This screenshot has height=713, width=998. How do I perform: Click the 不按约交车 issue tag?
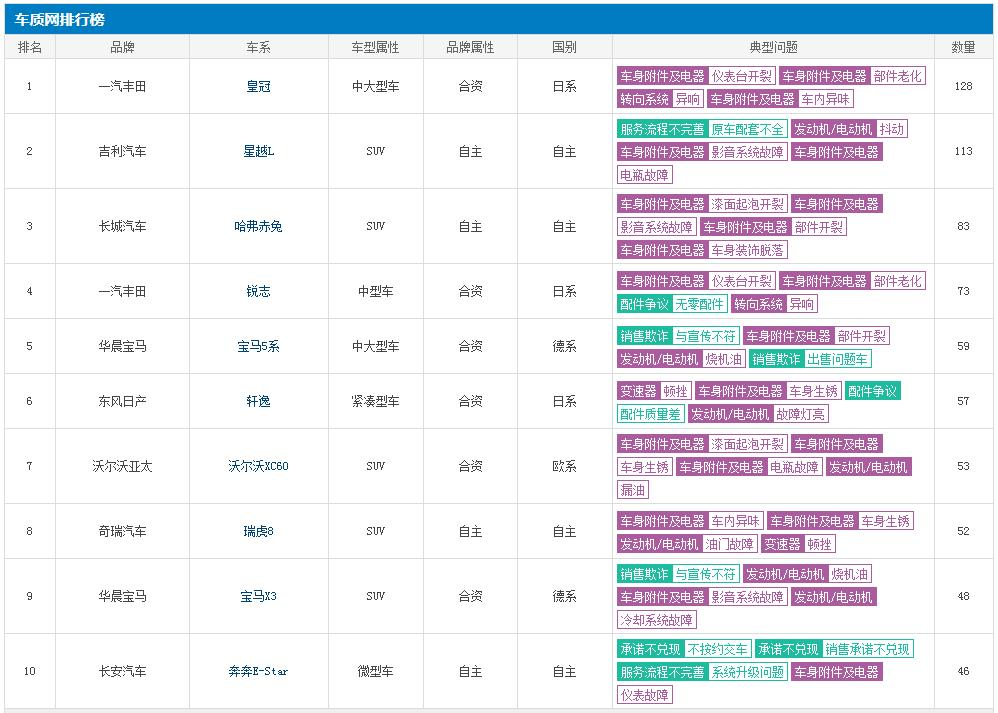click(x=717, y=649)
